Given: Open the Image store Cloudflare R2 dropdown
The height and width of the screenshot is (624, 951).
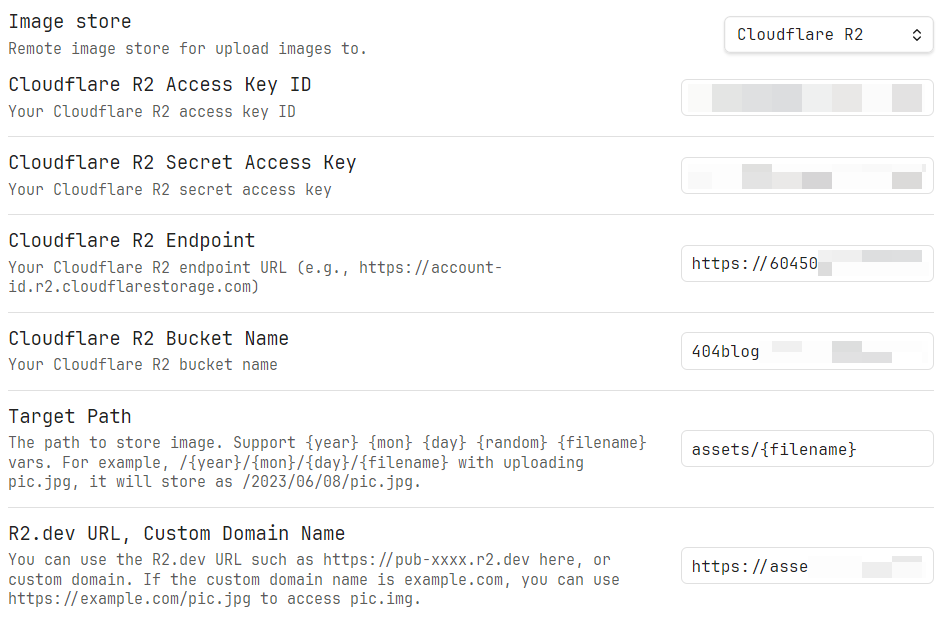Looking at the screenshot, I should pos(828,35).
